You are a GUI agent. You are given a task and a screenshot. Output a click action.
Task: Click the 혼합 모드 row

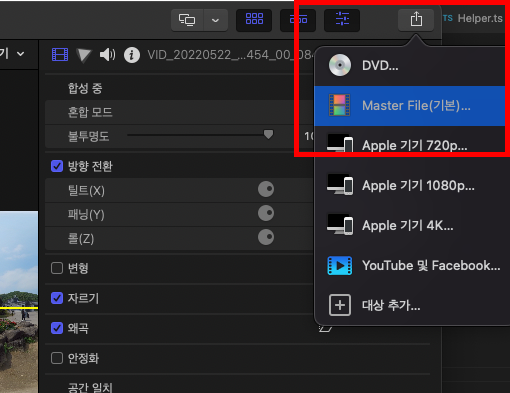pyautogui.click(x=179, y=112)
